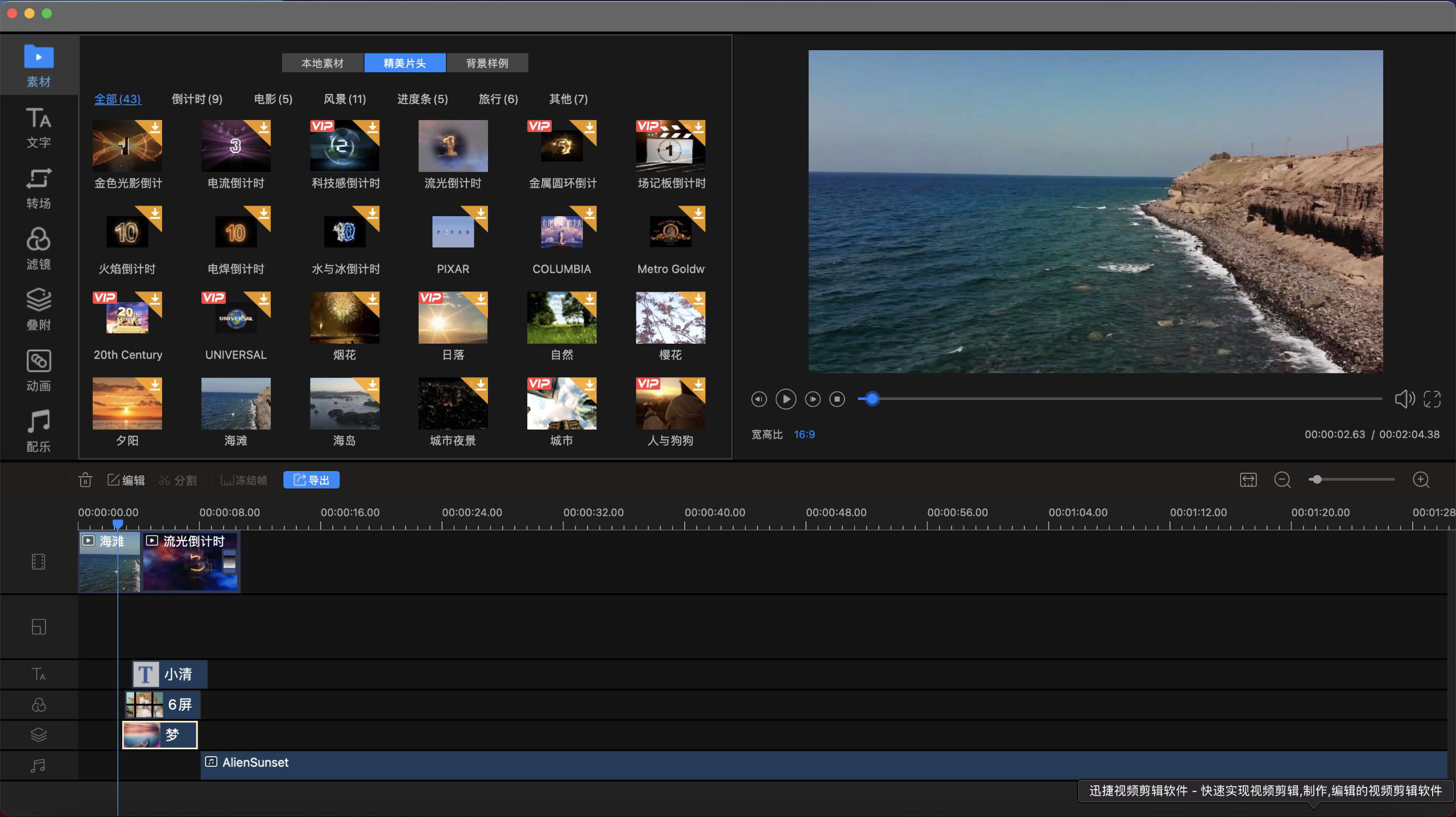Expand the 其他 (7) category
Image resolution: width=1456 pixels, height=817 pixels.
point(567,98)
